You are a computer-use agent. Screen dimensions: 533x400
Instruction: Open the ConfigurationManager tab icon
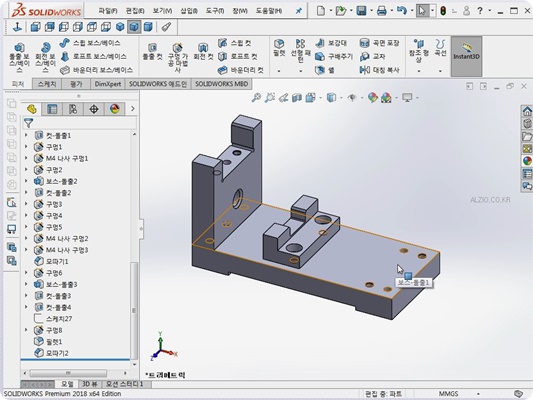tap(73, 109)
